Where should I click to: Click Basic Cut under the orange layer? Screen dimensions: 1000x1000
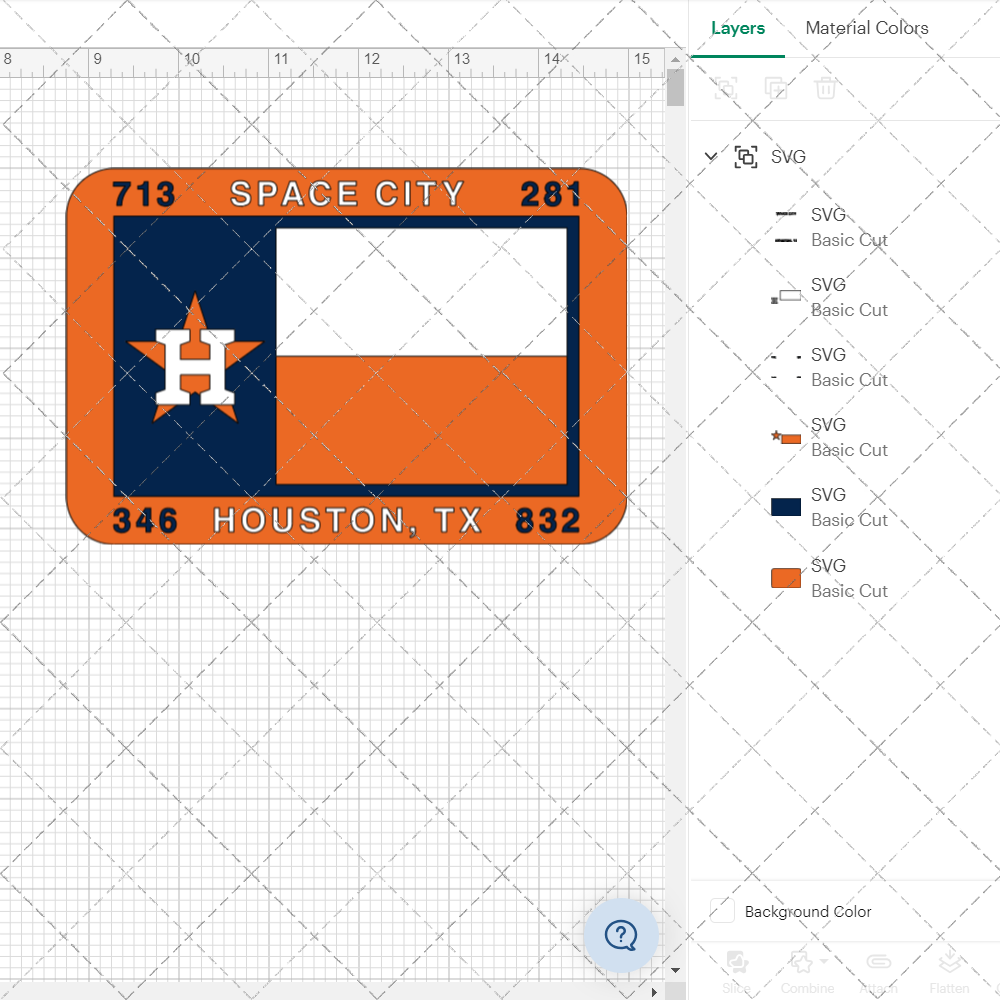pos(849,591)
